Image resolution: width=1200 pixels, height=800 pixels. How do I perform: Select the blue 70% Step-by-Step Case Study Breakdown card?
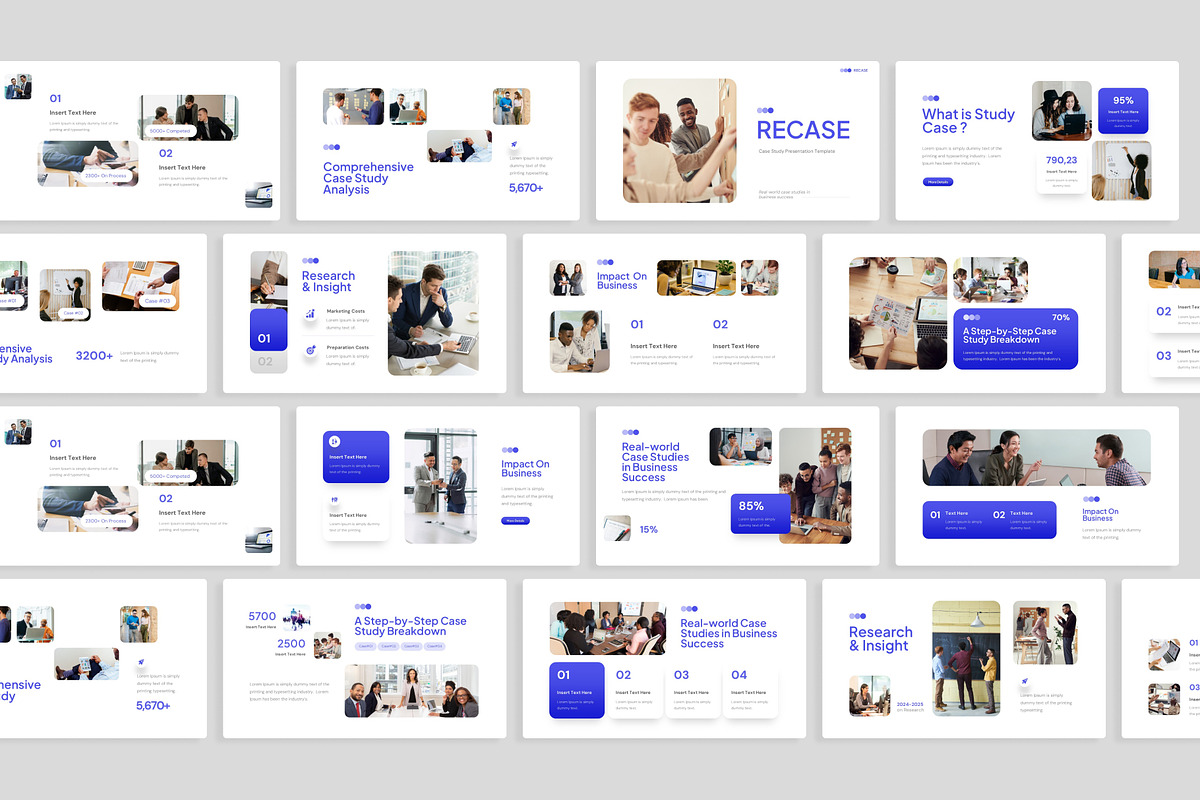coord(1015,339)
